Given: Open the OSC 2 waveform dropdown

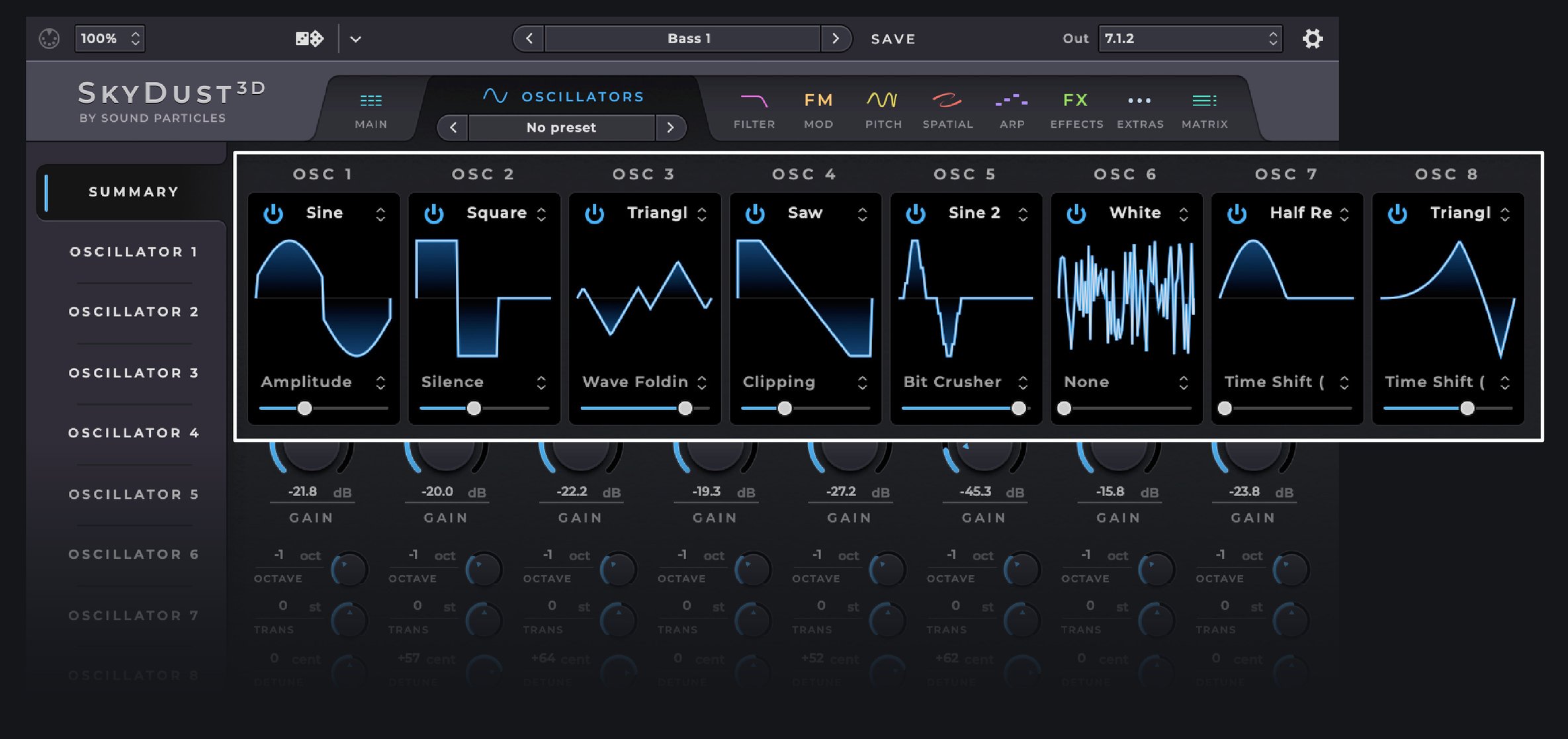Looking at the screenshot, I should click(503, 213).
